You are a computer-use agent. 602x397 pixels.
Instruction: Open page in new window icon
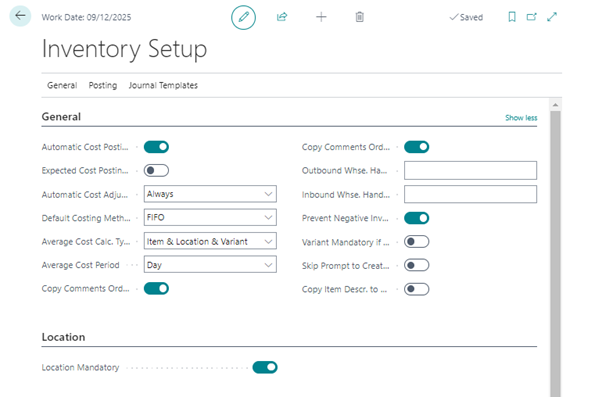[532, 17]
